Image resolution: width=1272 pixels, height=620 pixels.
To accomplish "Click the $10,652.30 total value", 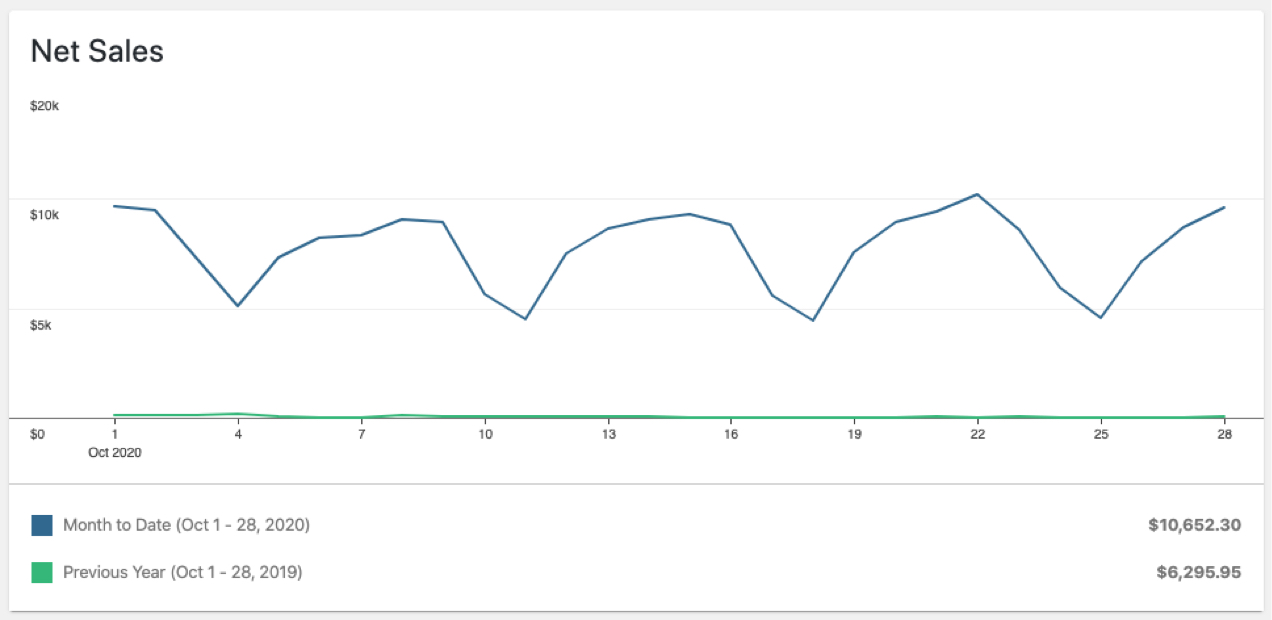I will coord(1195,525).
